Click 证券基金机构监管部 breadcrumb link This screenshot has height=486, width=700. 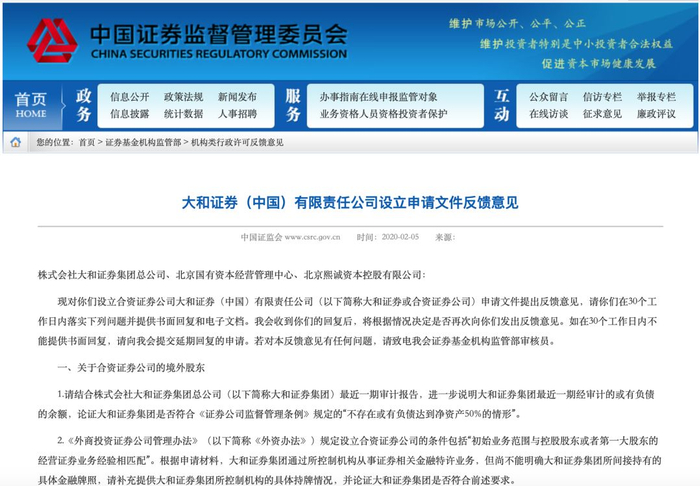143,142
